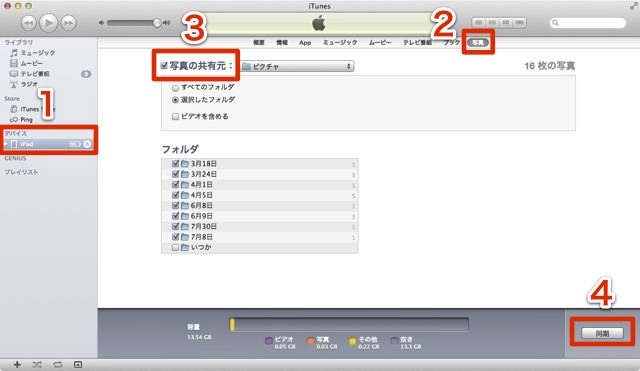
Task: Click the capacity usage bar
Action: pos(349,324)
